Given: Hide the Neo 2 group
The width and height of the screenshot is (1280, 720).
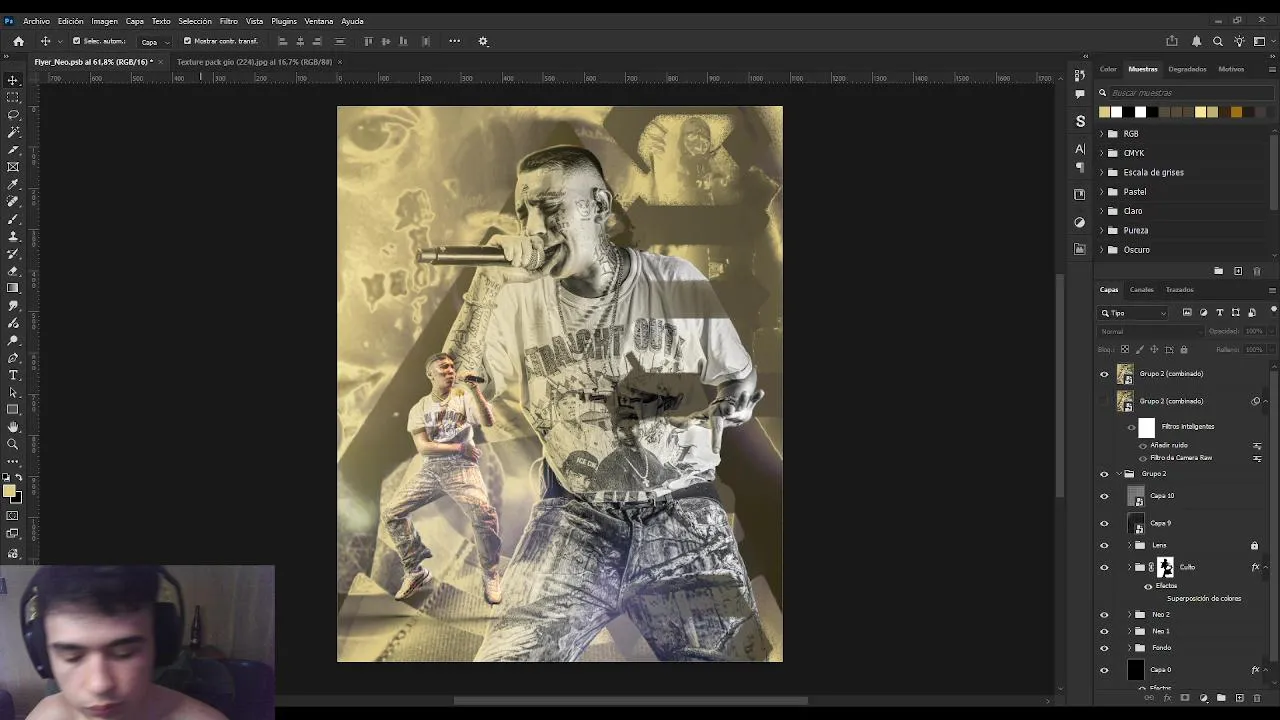Looking at the screenshot, I should (x=1104, y=615).
